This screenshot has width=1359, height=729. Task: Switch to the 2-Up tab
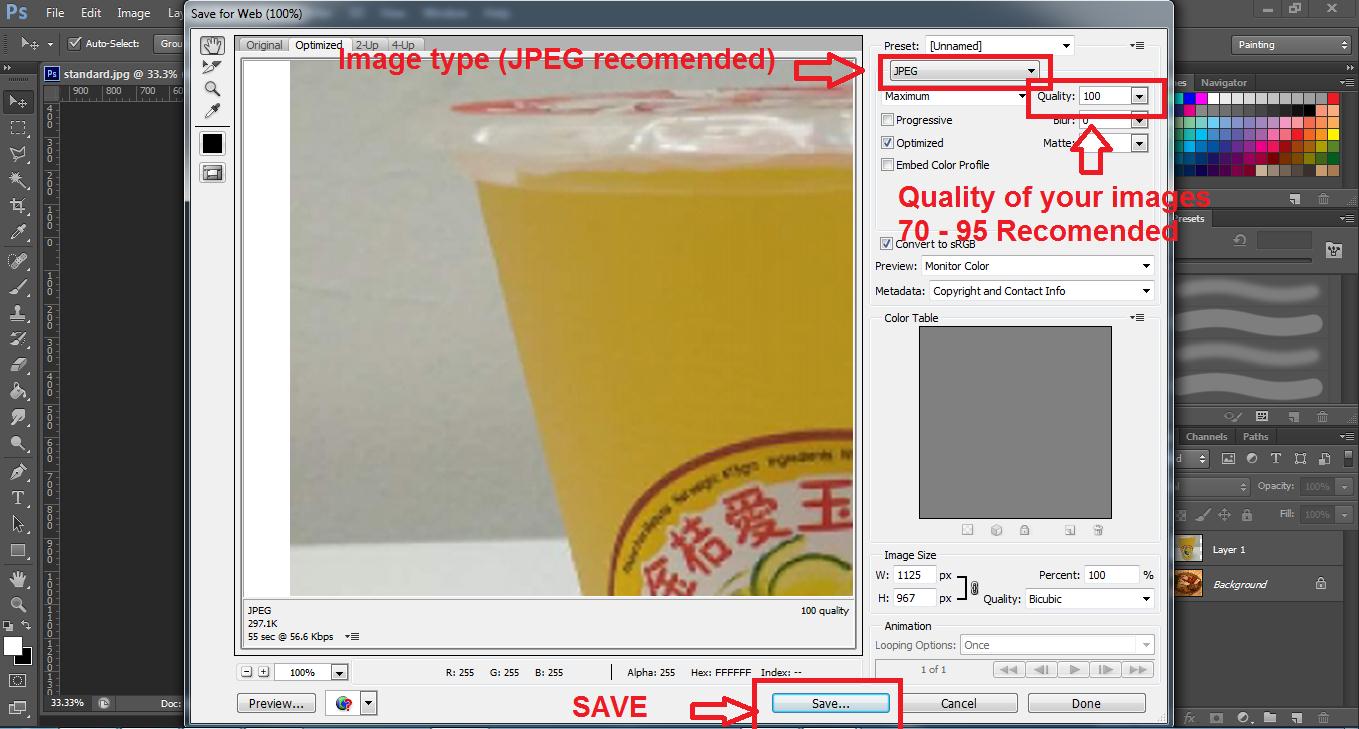coord(367,45)
